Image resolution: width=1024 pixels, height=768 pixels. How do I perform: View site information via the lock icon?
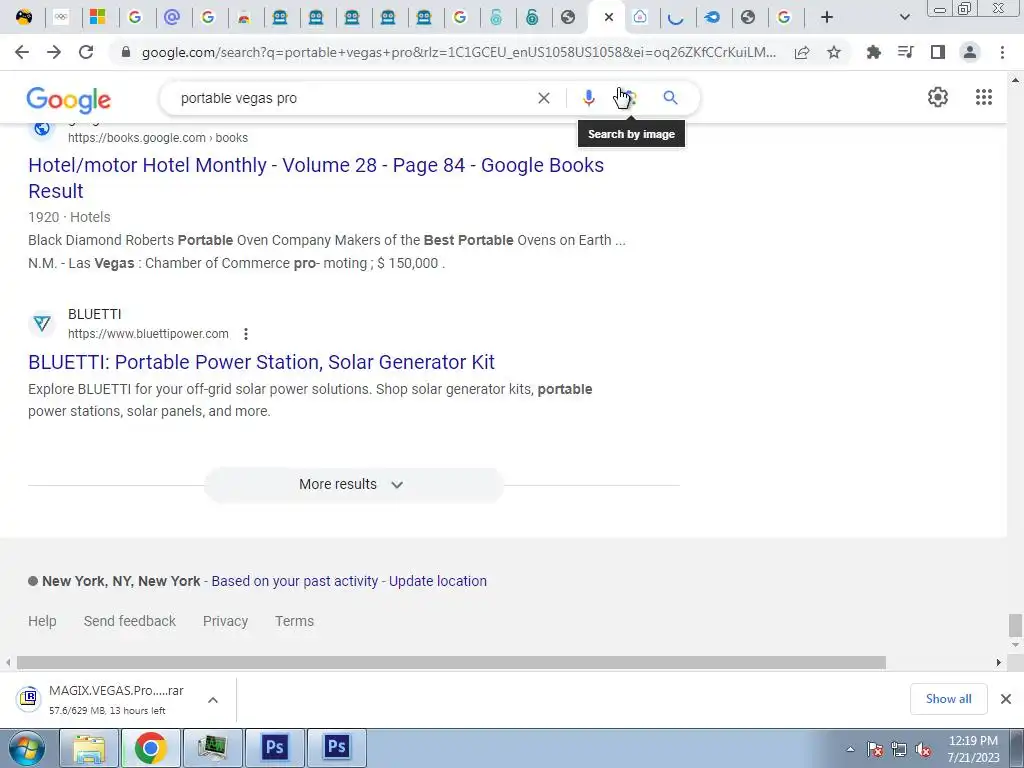126,52
